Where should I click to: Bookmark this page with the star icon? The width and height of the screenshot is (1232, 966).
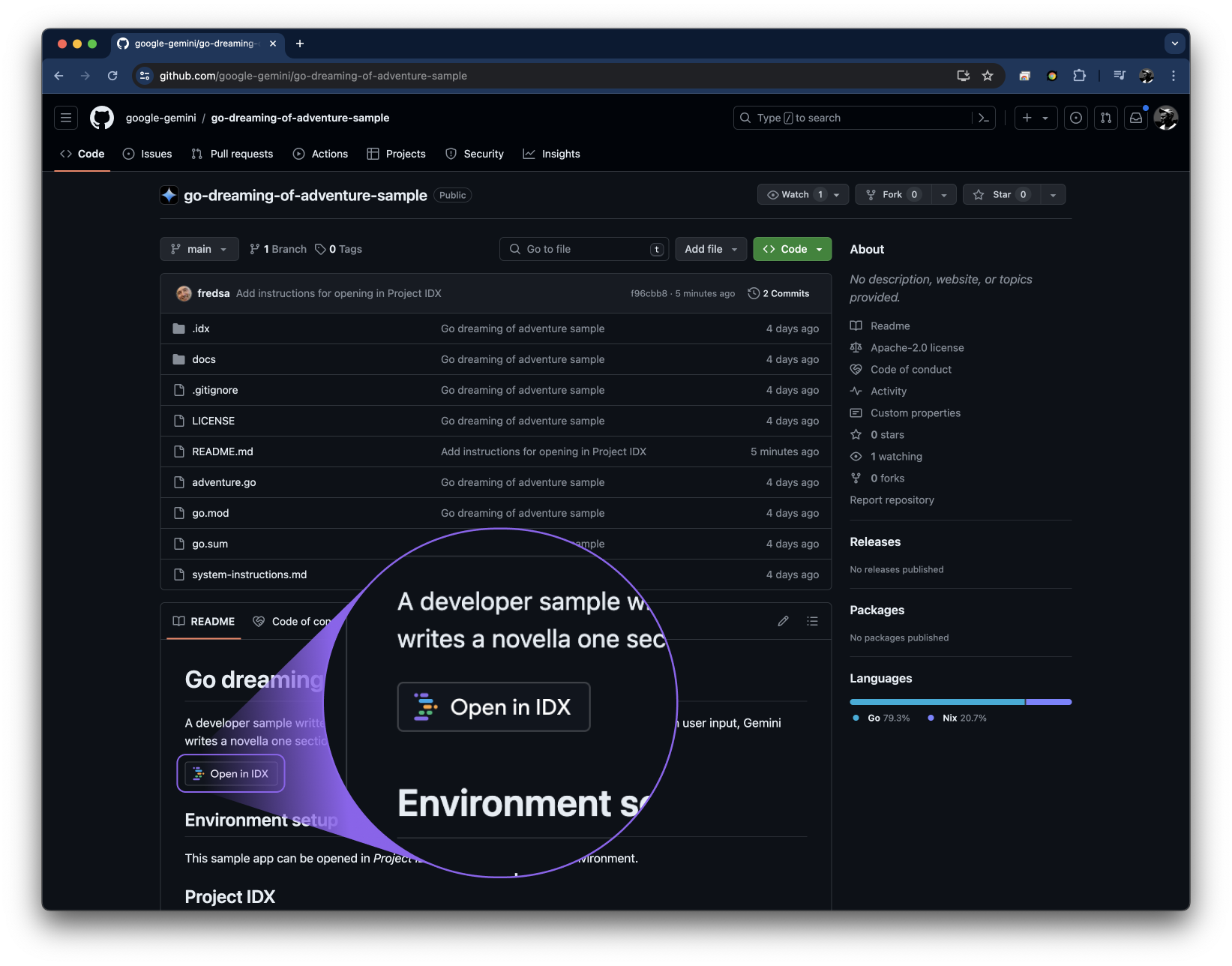click(x=988, y=76)
